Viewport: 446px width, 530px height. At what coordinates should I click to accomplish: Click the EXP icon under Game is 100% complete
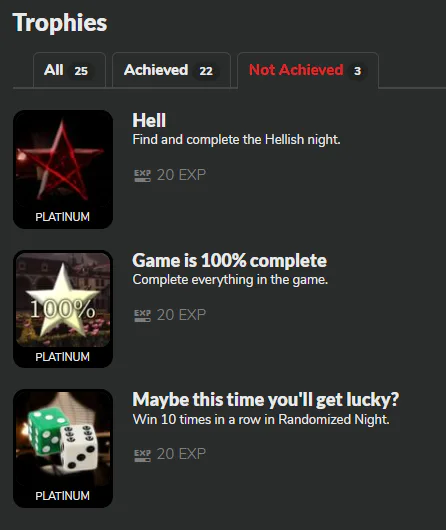[x=142, y=315]
